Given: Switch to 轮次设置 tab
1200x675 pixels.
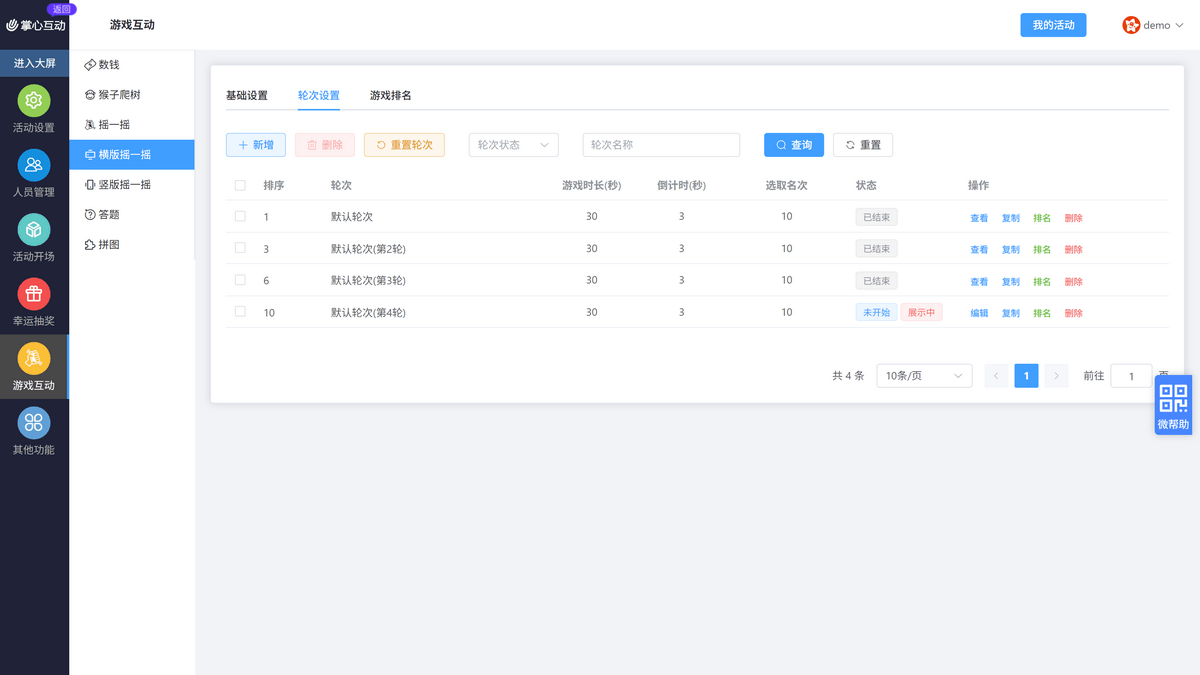Looking at the screenshot, I should [319, 96].
